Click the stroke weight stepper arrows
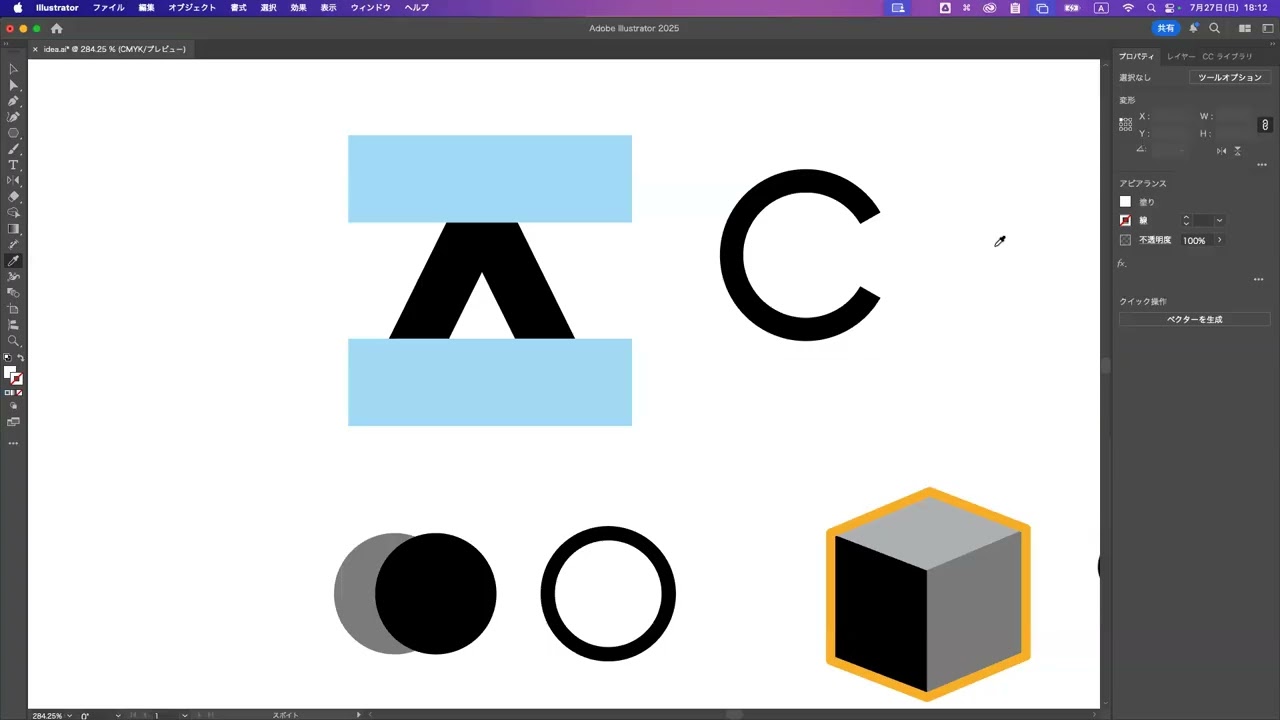1280x720 pixels. (x=1186, y=221)
